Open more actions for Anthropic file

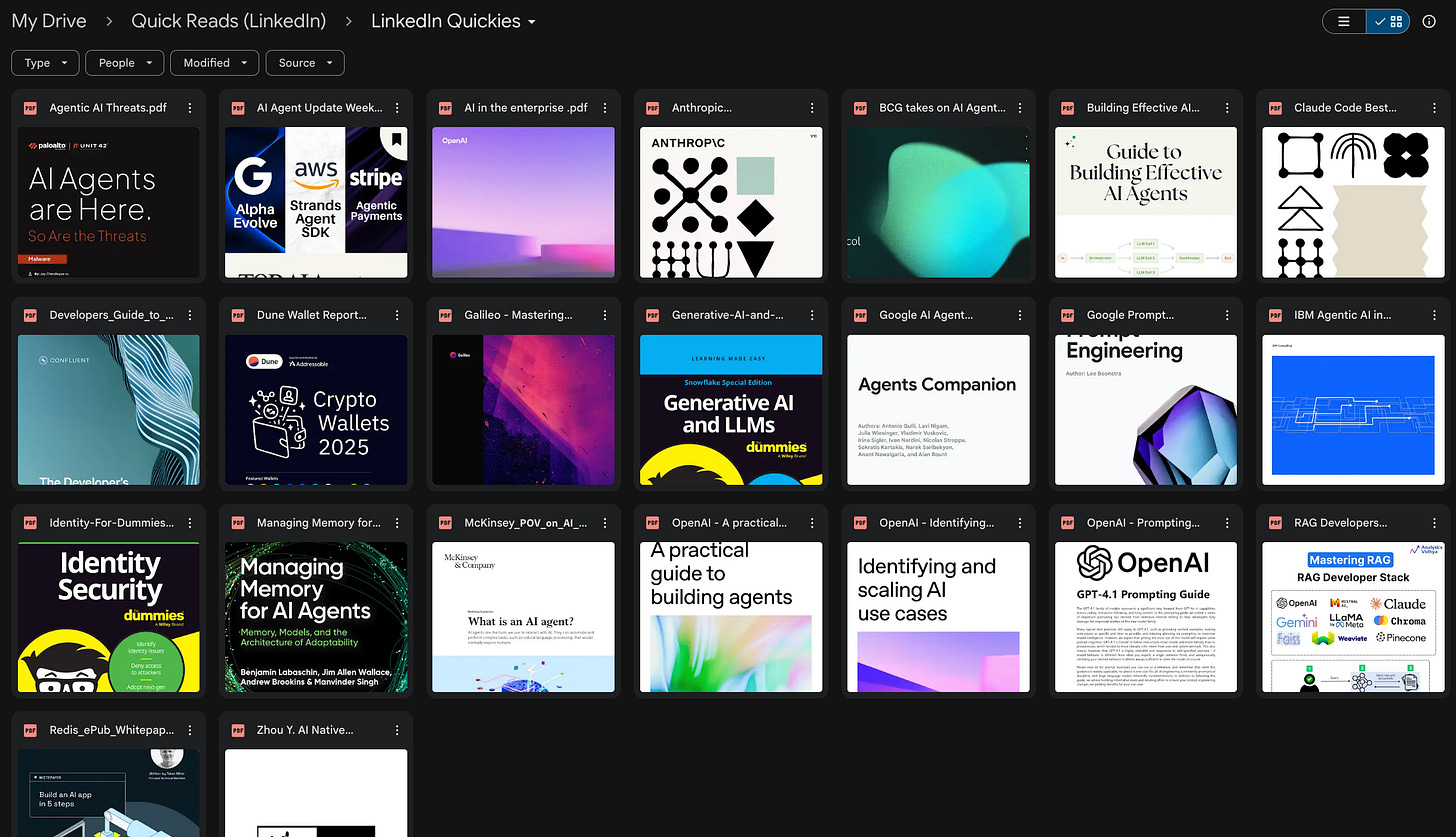tap(812, 108)
